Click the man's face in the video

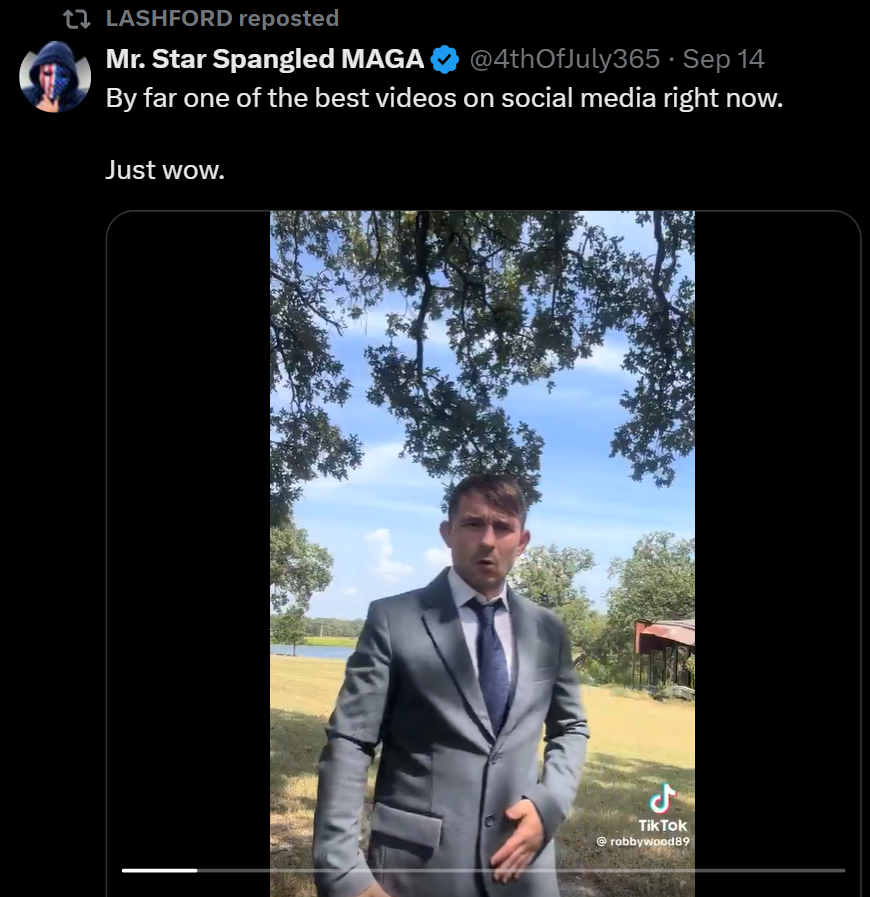pos(487,537)
